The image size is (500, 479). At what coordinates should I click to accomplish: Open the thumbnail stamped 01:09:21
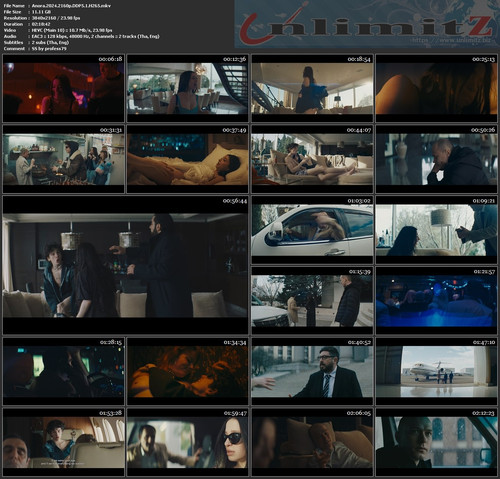437,230
